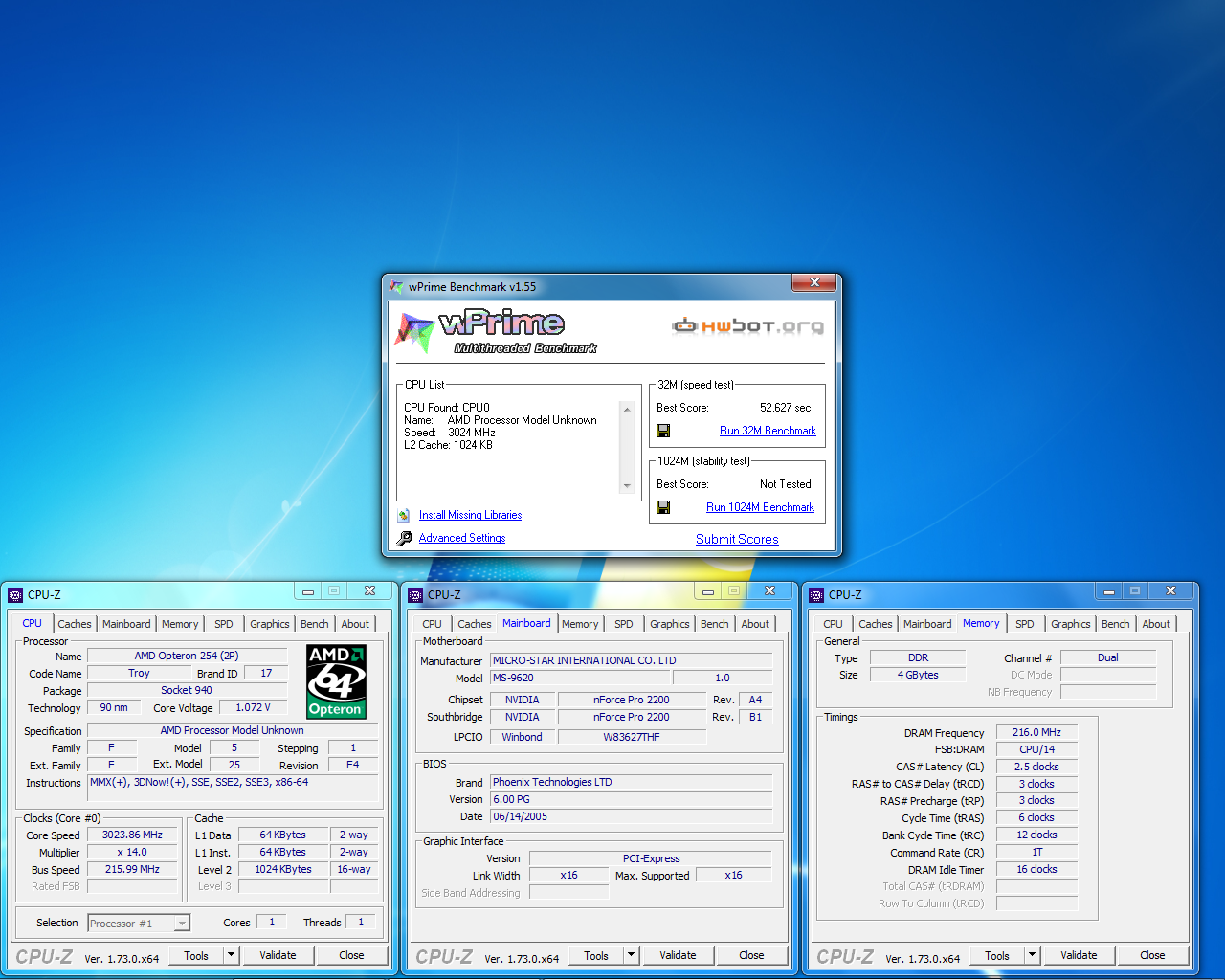Click the LPCIO model W83627THF

click(632, 737)
